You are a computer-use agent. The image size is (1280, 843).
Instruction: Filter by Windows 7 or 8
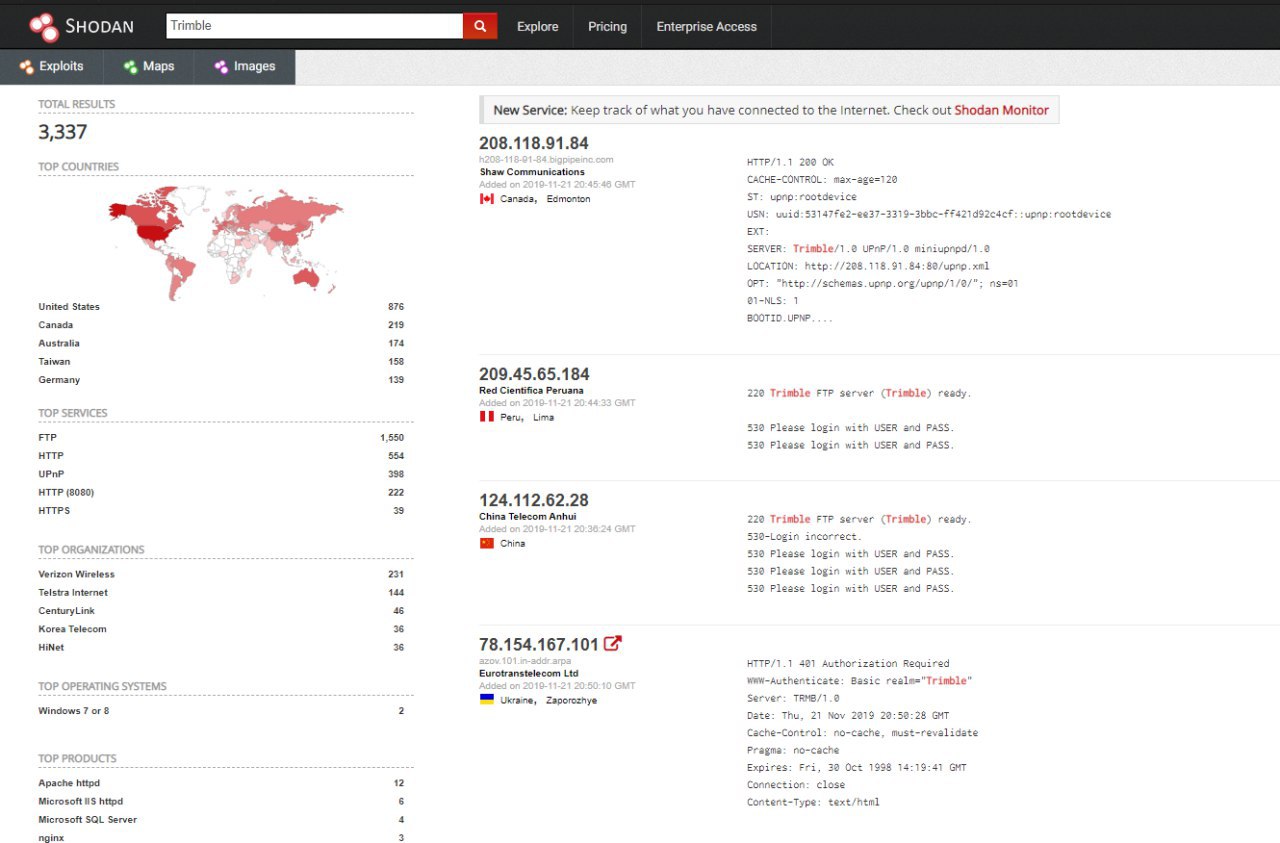click(x=74, y=711)
